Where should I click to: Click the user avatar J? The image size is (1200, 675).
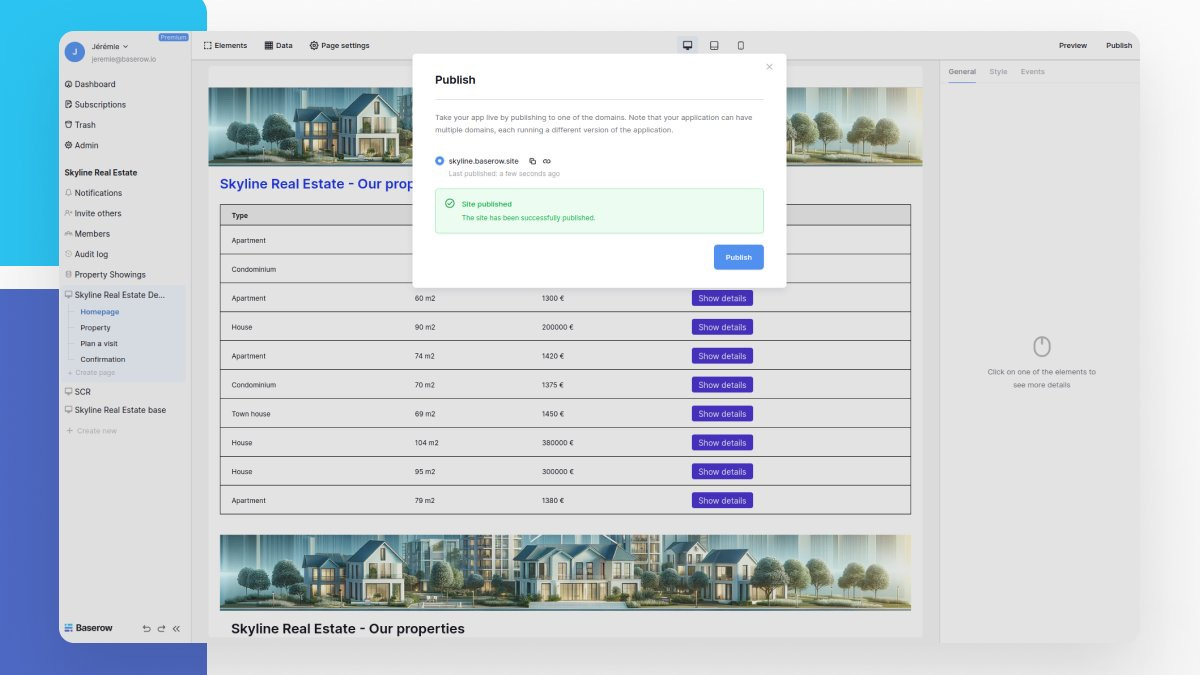74,52
